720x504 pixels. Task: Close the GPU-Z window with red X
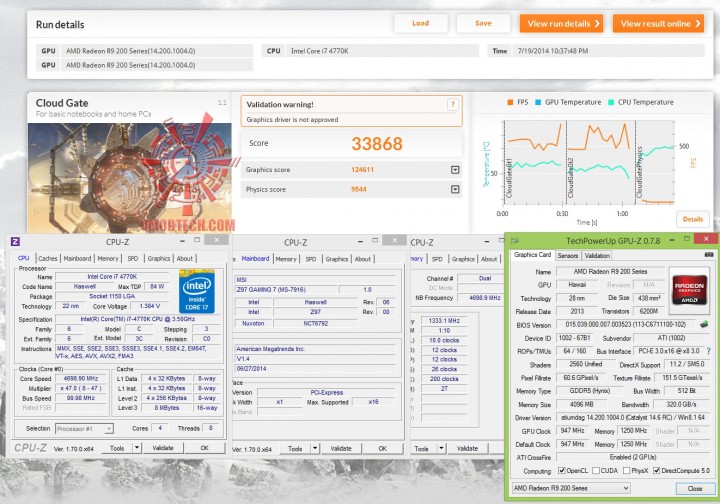tap(706, 239)
